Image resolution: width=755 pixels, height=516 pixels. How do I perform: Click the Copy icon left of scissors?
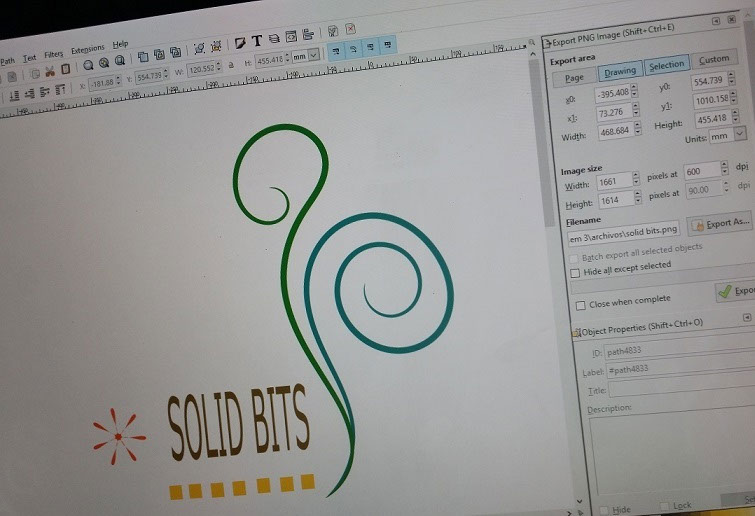[35, 74]
